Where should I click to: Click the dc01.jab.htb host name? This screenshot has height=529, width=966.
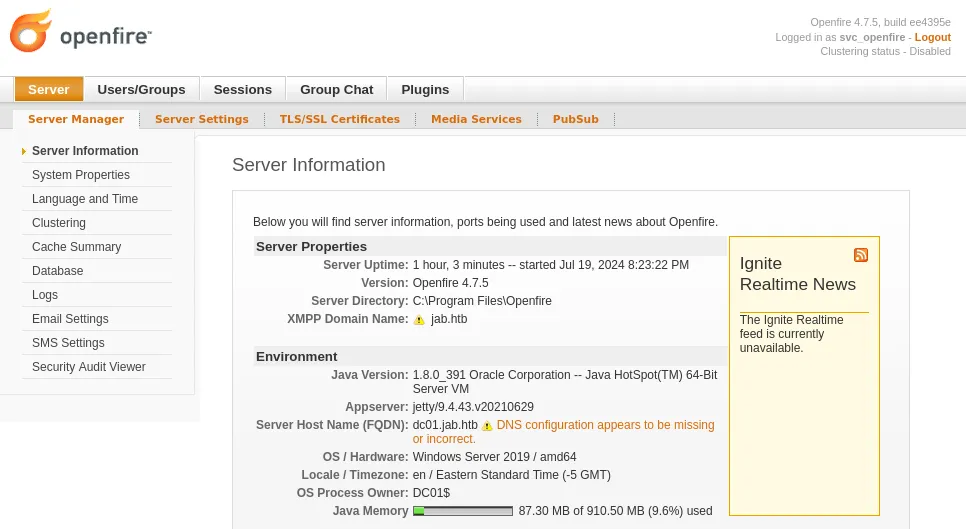(445, 425)
